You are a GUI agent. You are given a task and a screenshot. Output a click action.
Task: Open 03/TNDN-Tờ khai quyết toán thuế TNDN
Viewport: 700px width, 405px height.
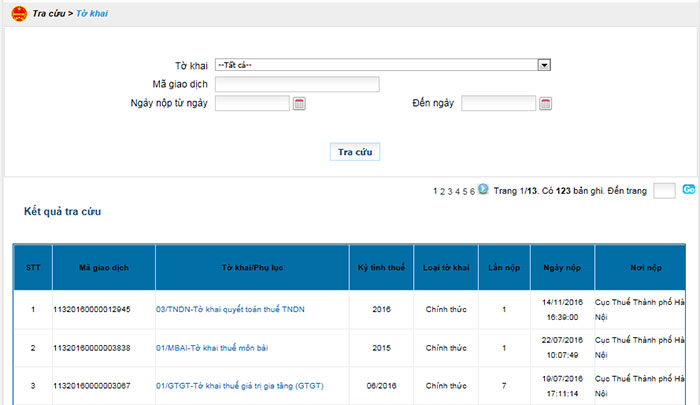click(x=229, y=310)
